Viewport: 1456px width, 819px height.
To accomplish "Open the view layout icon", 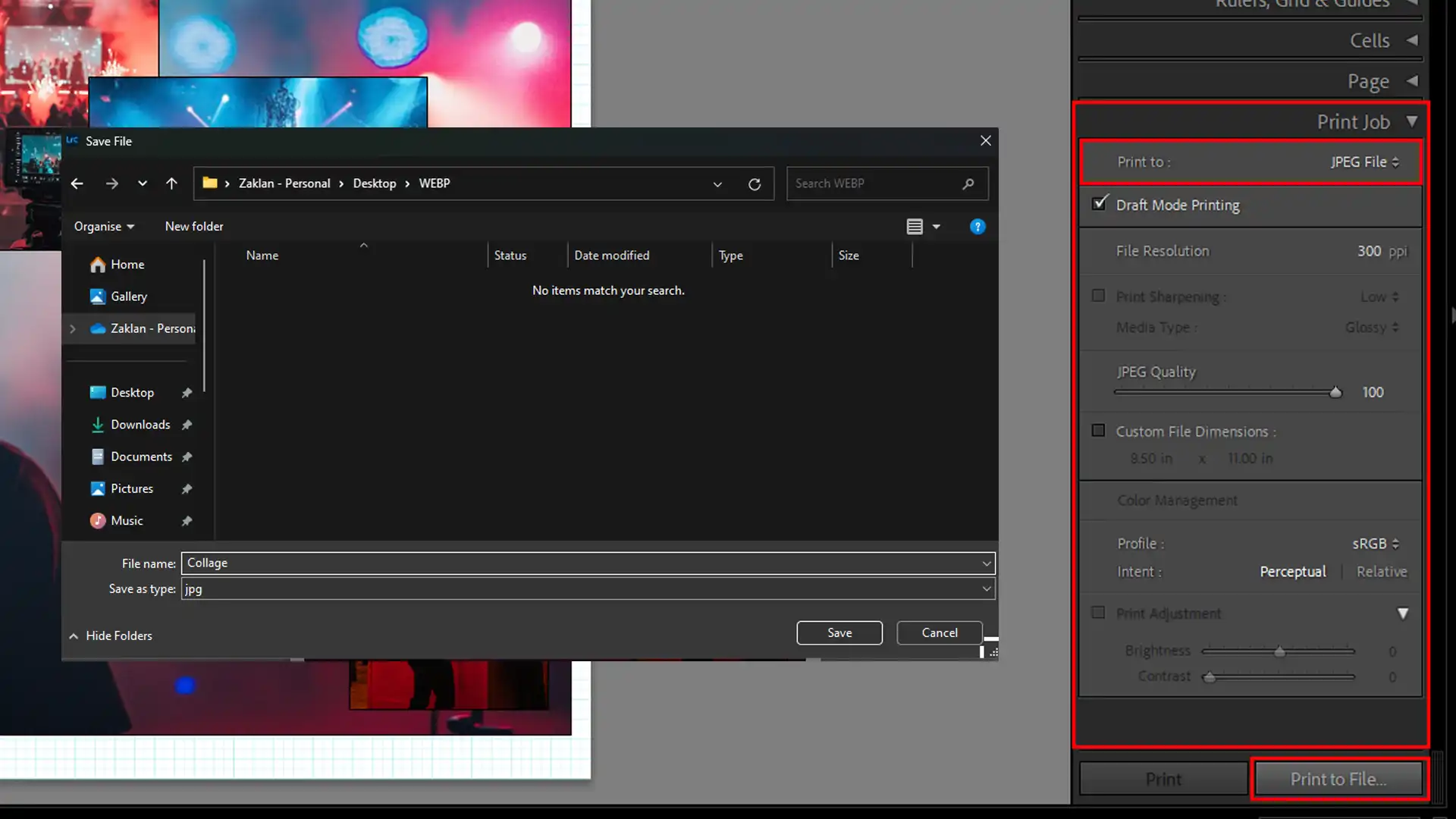I will pos(915,227).
